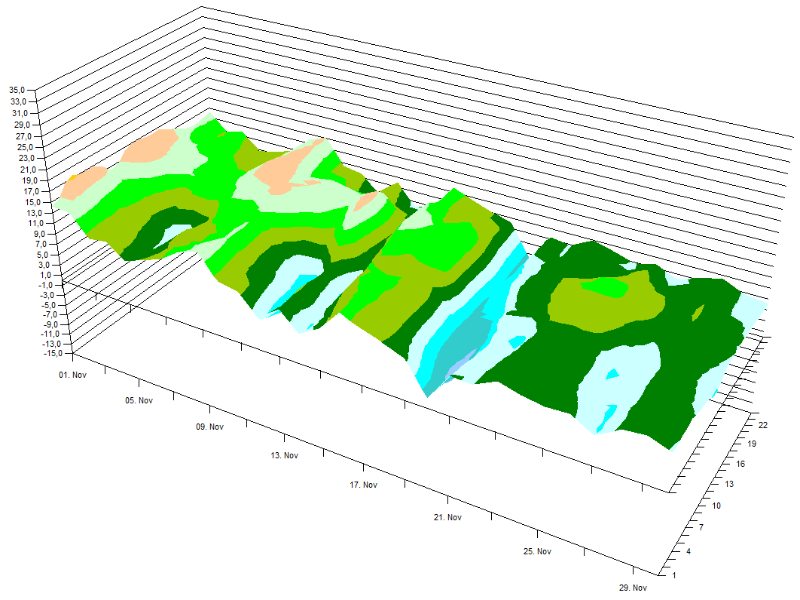Click the '27,0' vertical axis value

pyautogui.click(x=23, y=136)
